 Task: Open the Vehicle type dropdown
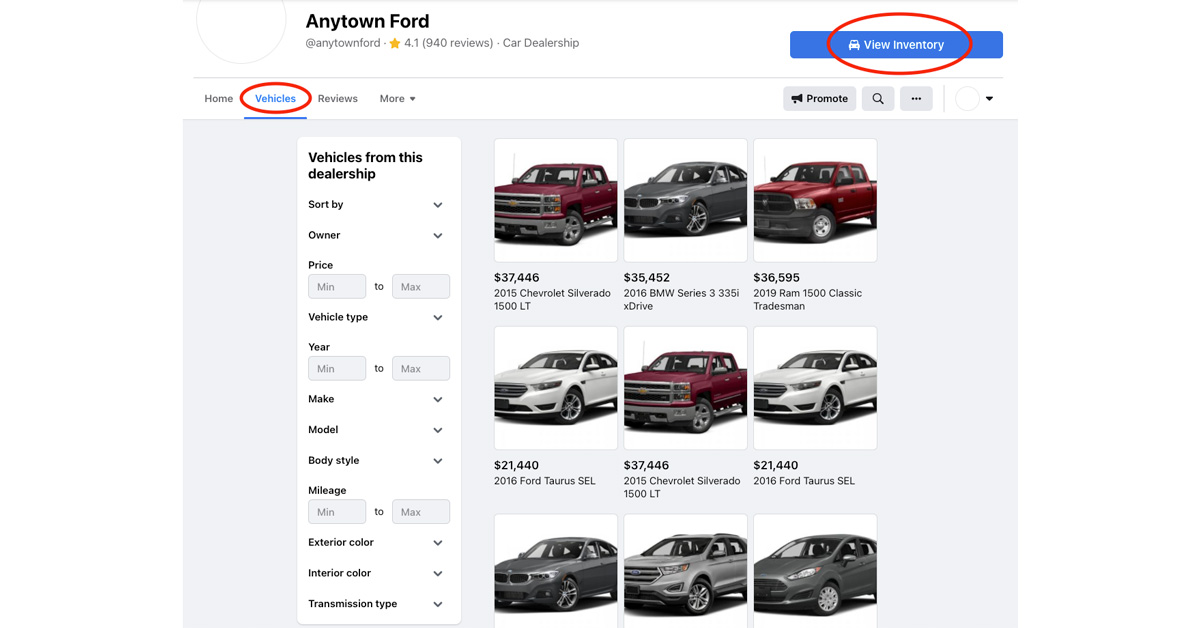(x=437, y=316)
